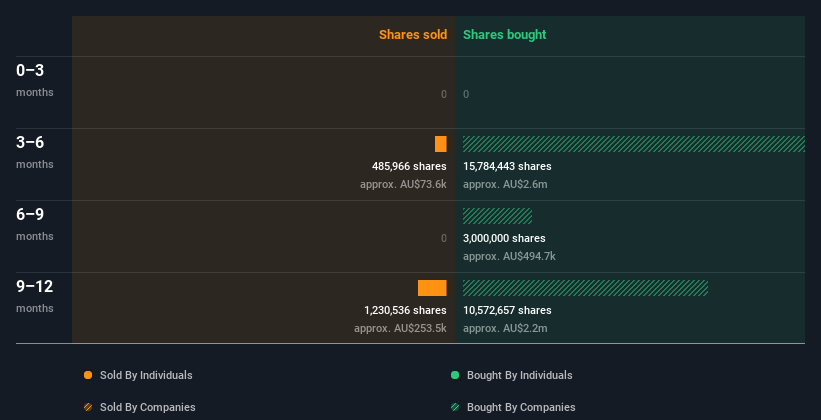Click the approx. AU$253.5k amount
The height and width of the screenshot is (420, 821).
point(400,328)
